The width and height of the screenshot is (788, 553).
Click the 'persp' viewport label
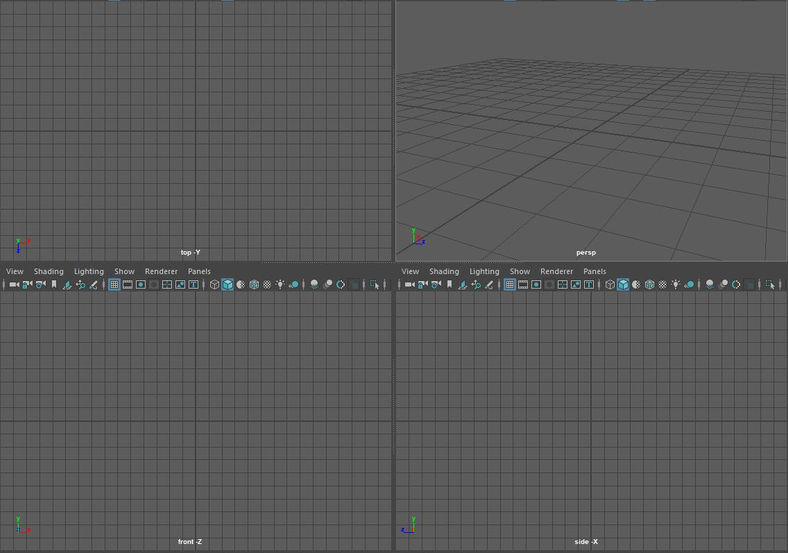tap(586, 252)
